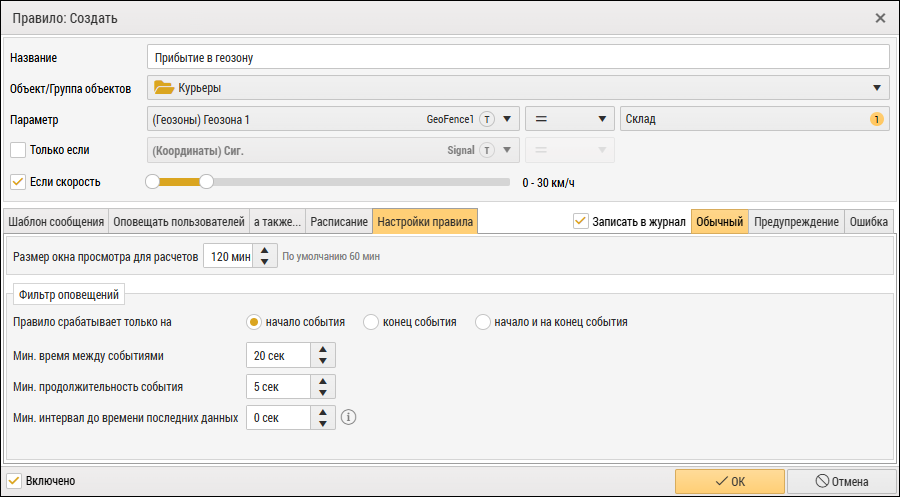Switch to Шаблон сообщения tab
The height and width of the screenshot is (497, 900).
point(56,221)
